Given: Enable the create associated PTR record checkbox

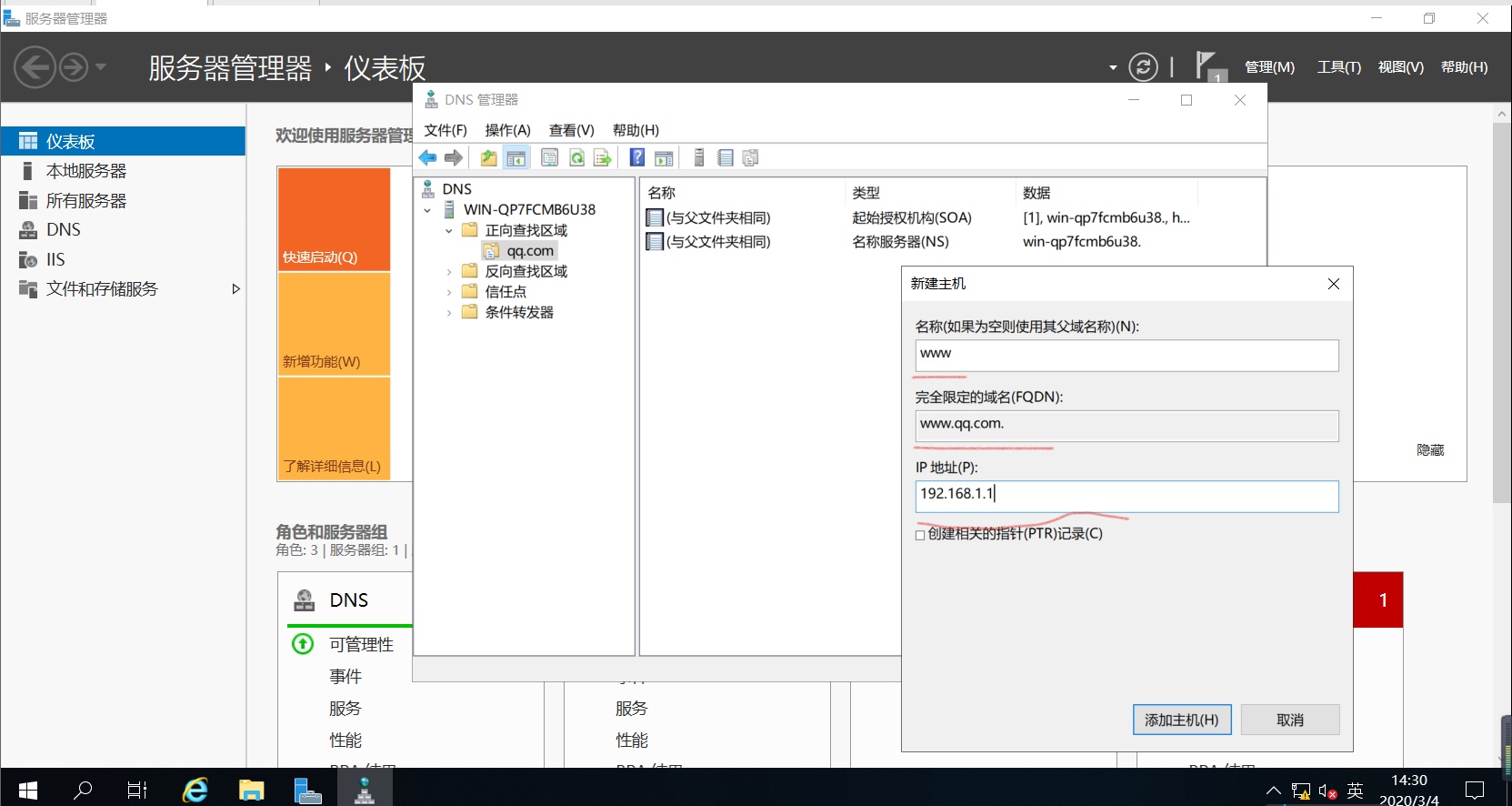Looking at the screenshot, I should pyautogui.click(x=920, y=535).
